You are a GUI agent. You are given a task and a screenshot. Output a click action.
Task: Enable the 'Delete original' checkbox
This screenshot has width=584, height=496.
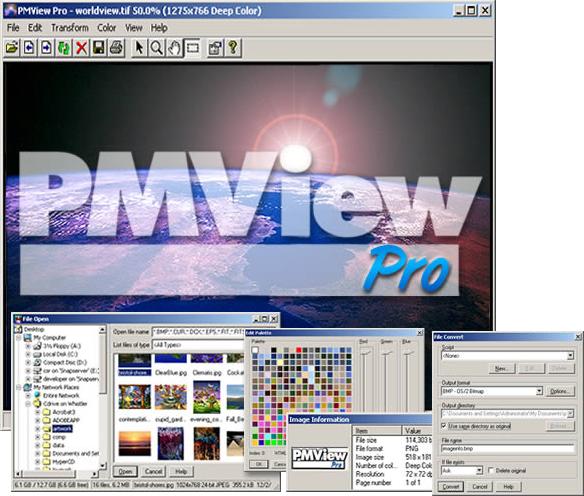491,471
